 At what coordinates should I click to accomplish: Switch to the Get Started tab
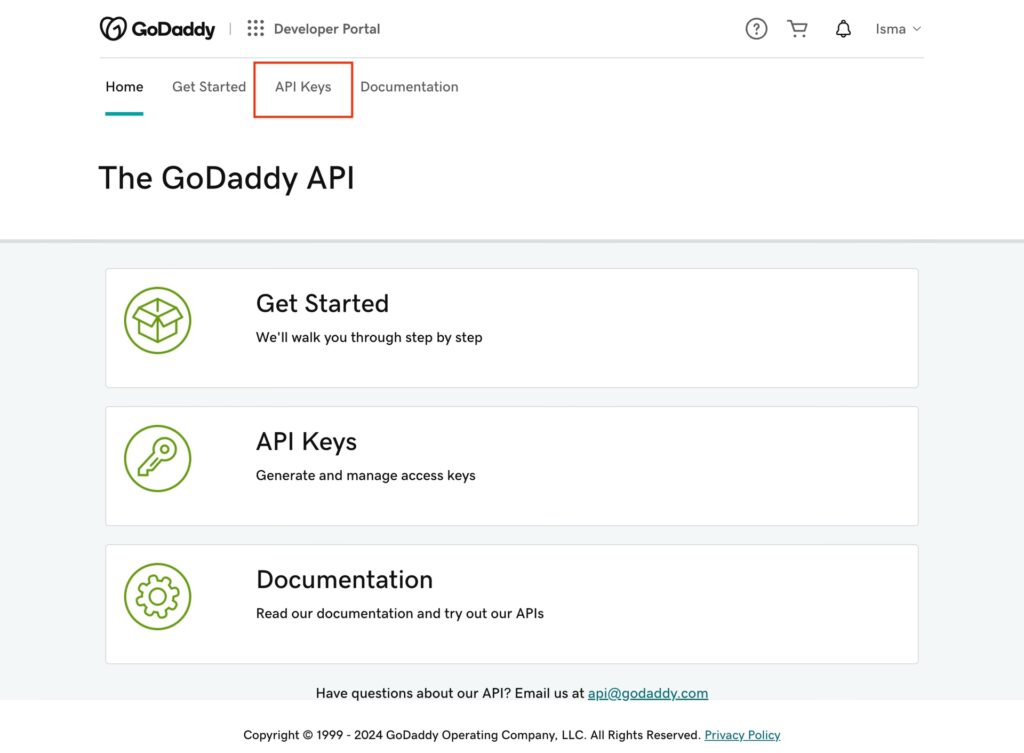point(209,87)
